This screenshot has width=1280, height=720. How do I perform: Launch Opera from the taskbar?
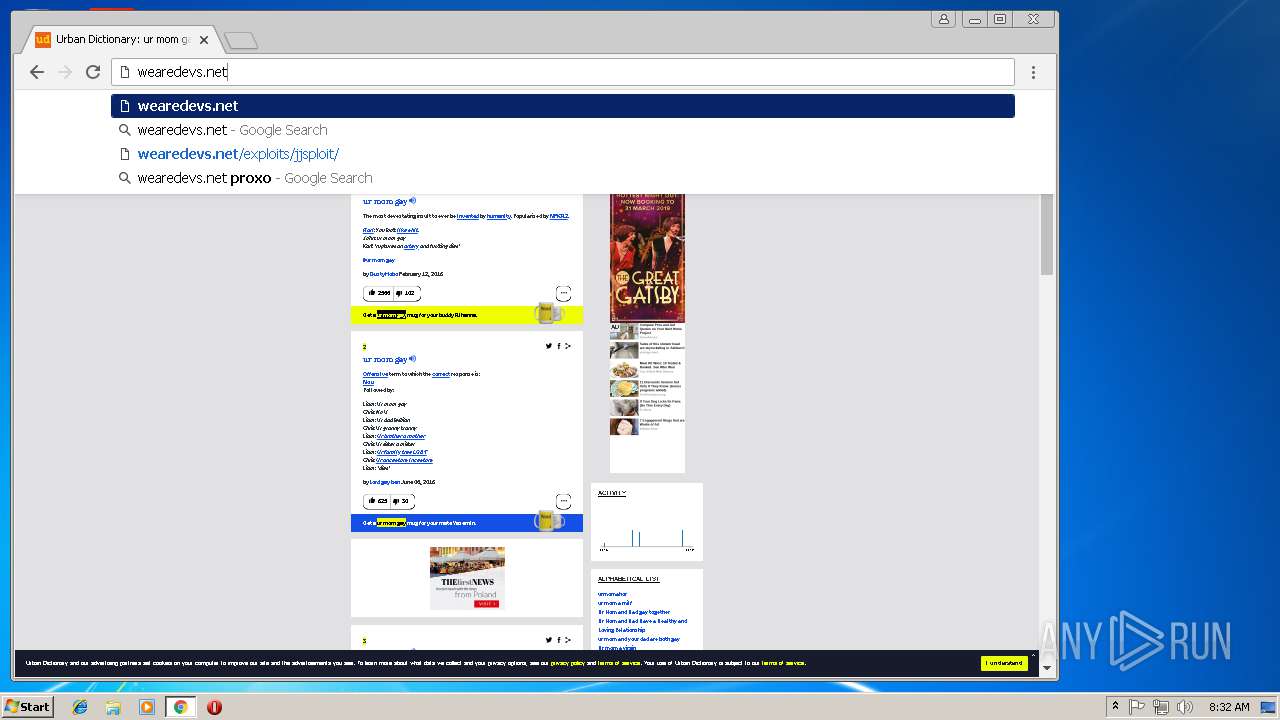[x=214, y=707]
